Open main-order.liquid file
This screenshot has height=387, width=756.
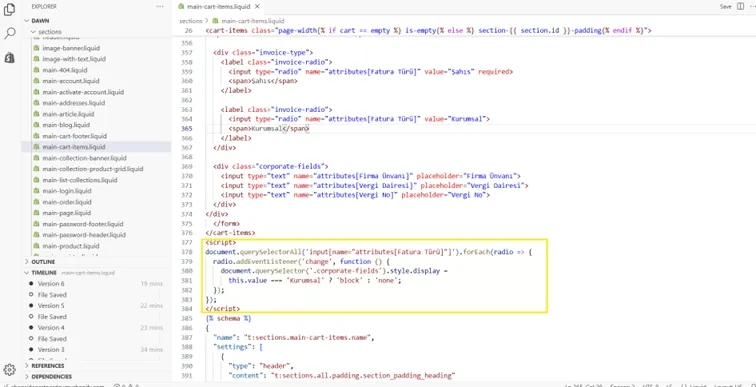67,202
